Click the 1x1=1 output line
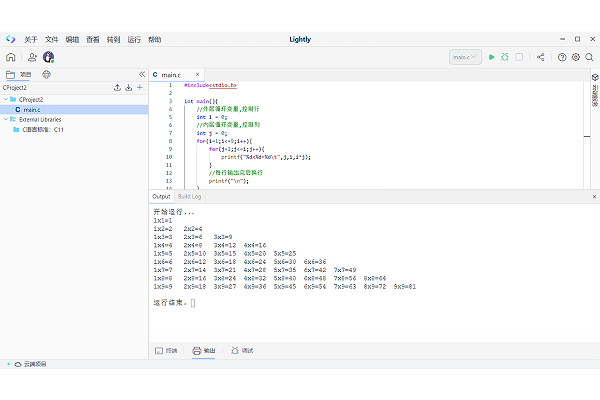This screenshot has height=400, width=600. tap(163, 220)
